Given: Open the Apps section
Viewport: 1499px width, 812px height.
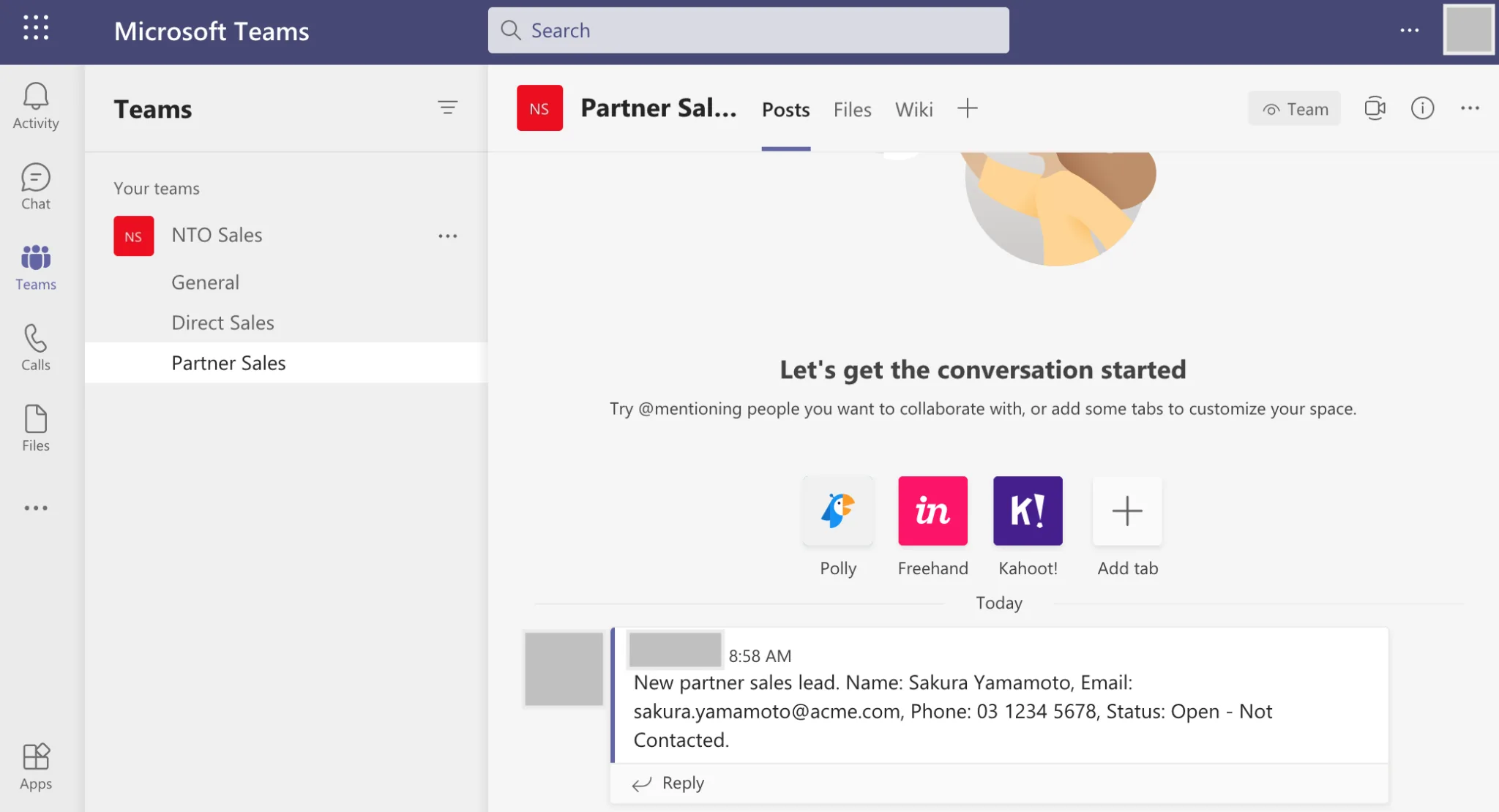Looking at the screenshot, I should 36,768.
